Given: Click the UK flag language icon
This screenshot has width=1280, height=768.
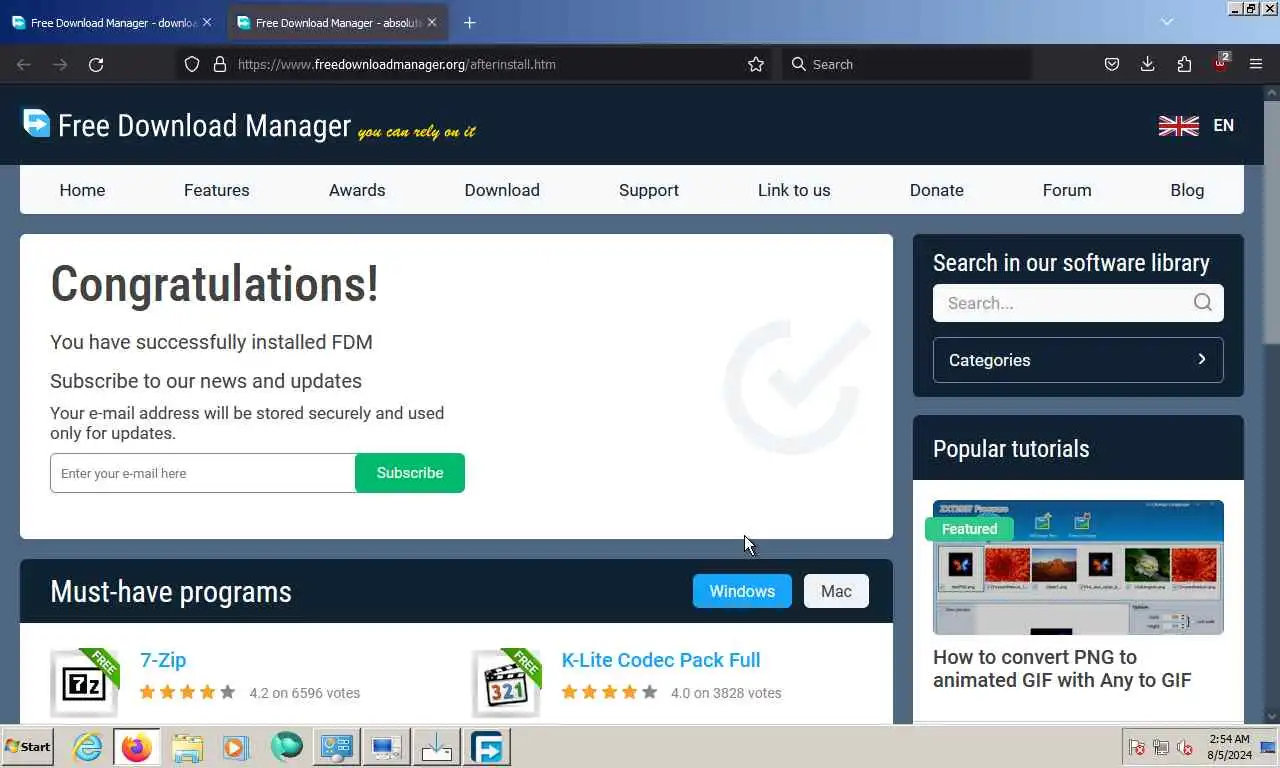Looking at the screenshot, I should pyautogui.click(x=1178, y=125).
